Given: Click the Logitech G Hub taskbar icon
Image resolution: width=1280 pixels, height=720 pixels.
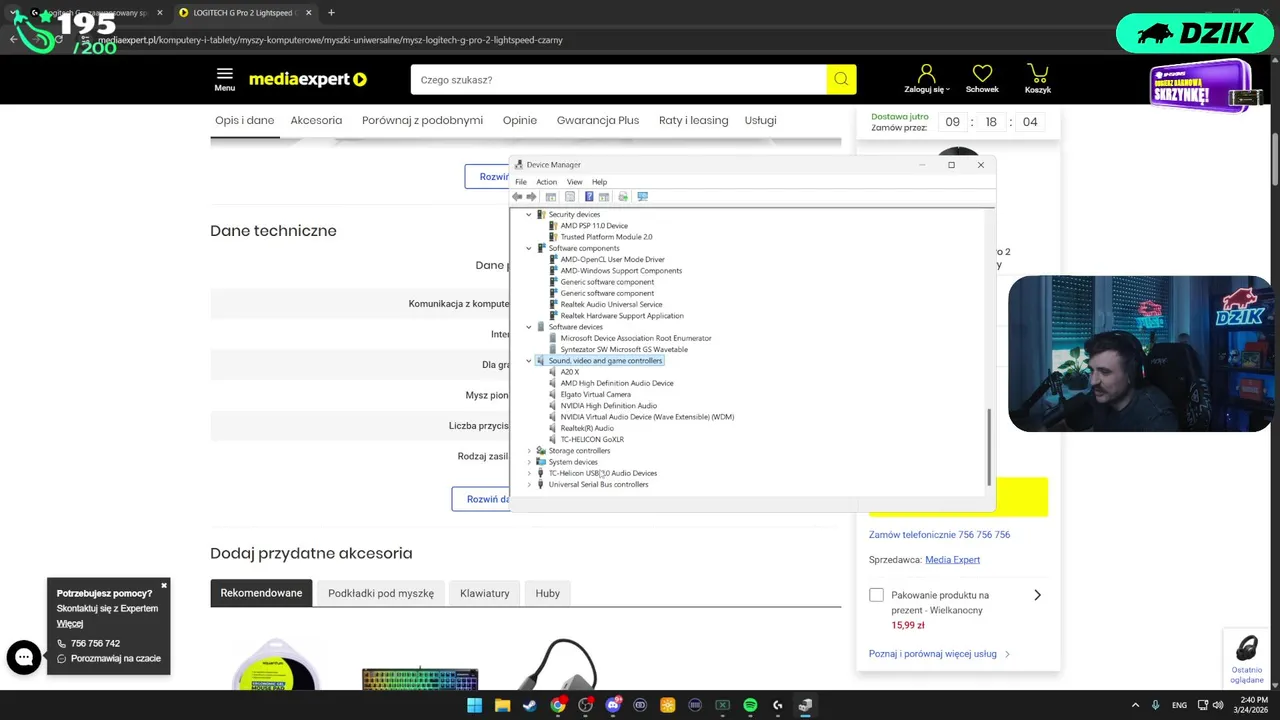Looking at the screenshot, I should [778, 705].
